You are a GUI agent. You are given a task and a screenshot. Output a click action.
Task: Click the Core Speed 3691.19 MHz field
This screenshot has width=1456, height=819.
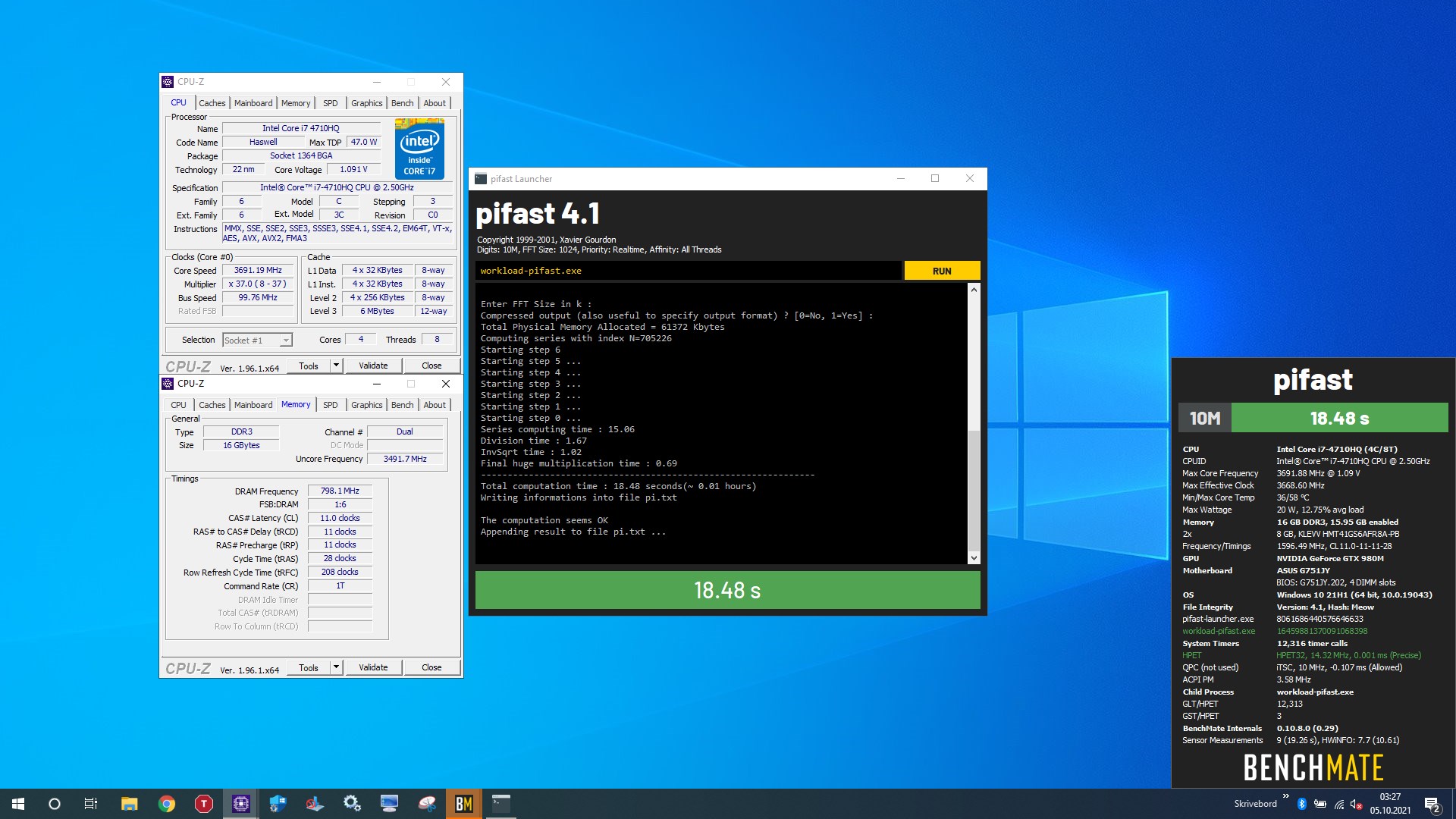[258, 271]
